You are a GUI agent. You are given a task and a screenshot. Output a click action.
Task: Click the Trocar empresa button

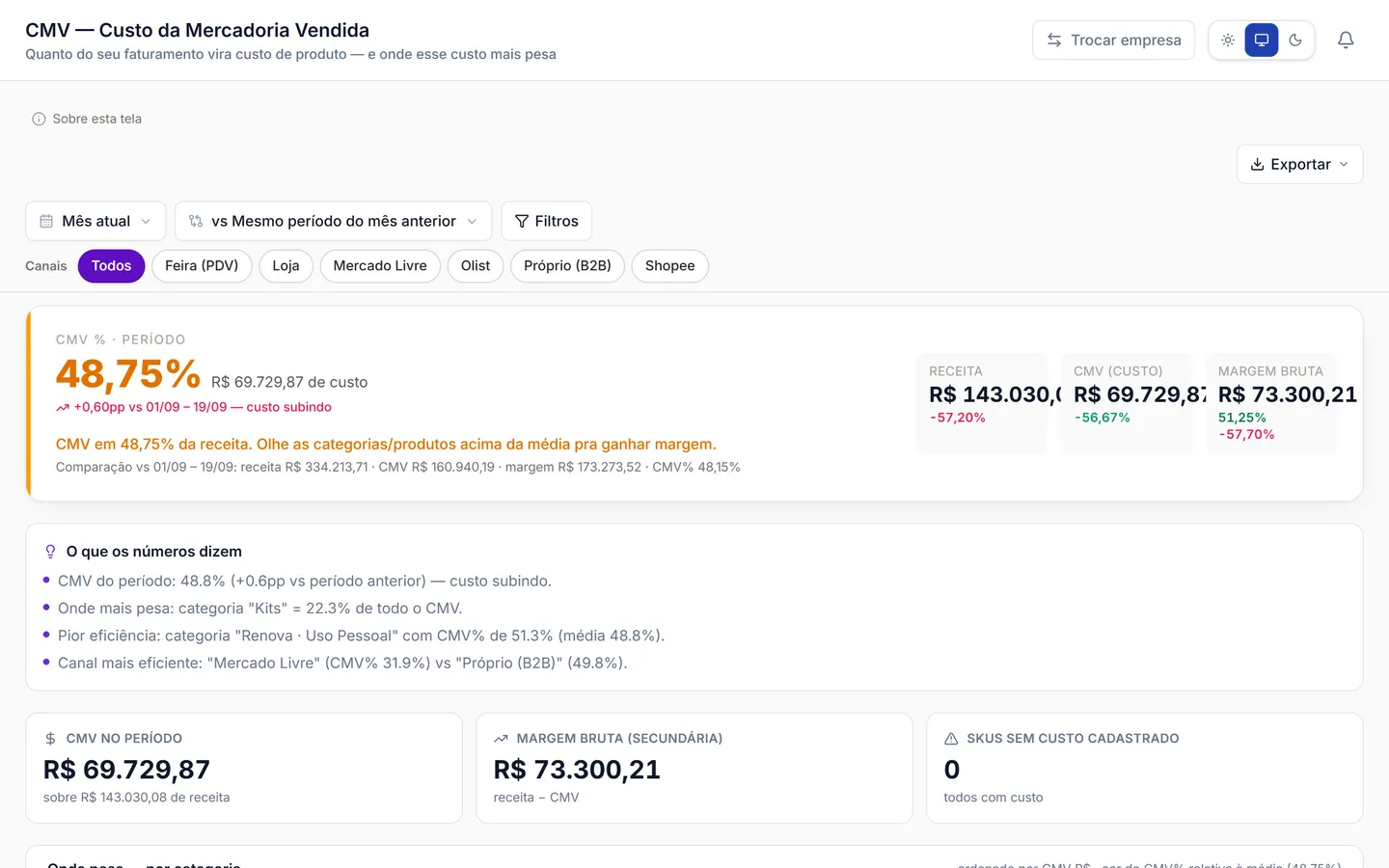point(1114,40)
